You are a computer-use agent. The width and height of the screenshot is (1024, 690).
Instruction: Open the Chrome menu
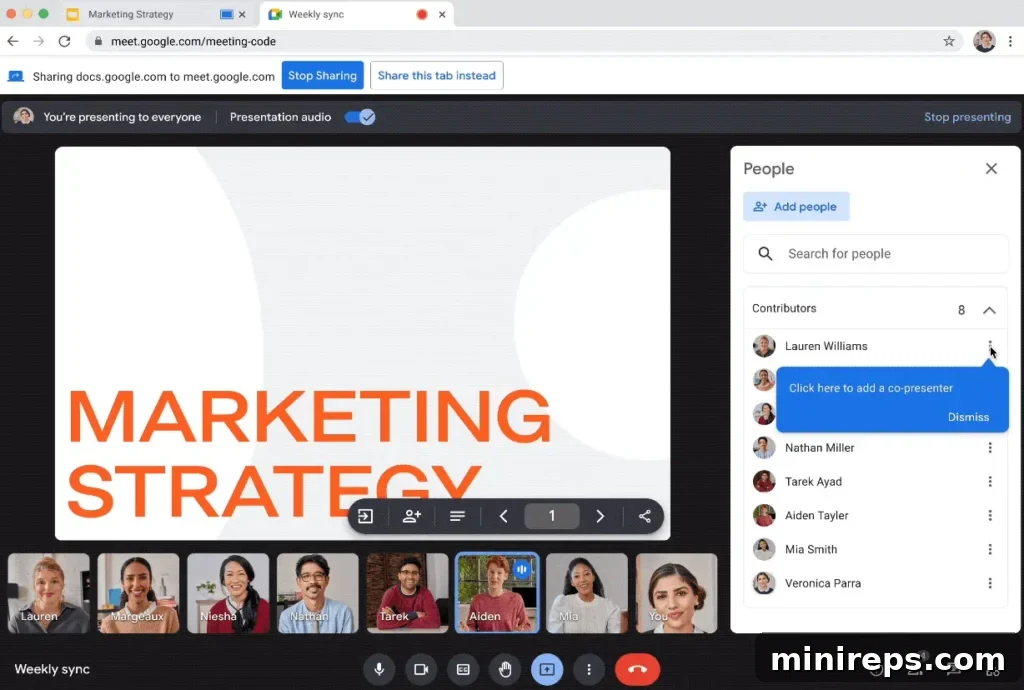(1010, 41)
